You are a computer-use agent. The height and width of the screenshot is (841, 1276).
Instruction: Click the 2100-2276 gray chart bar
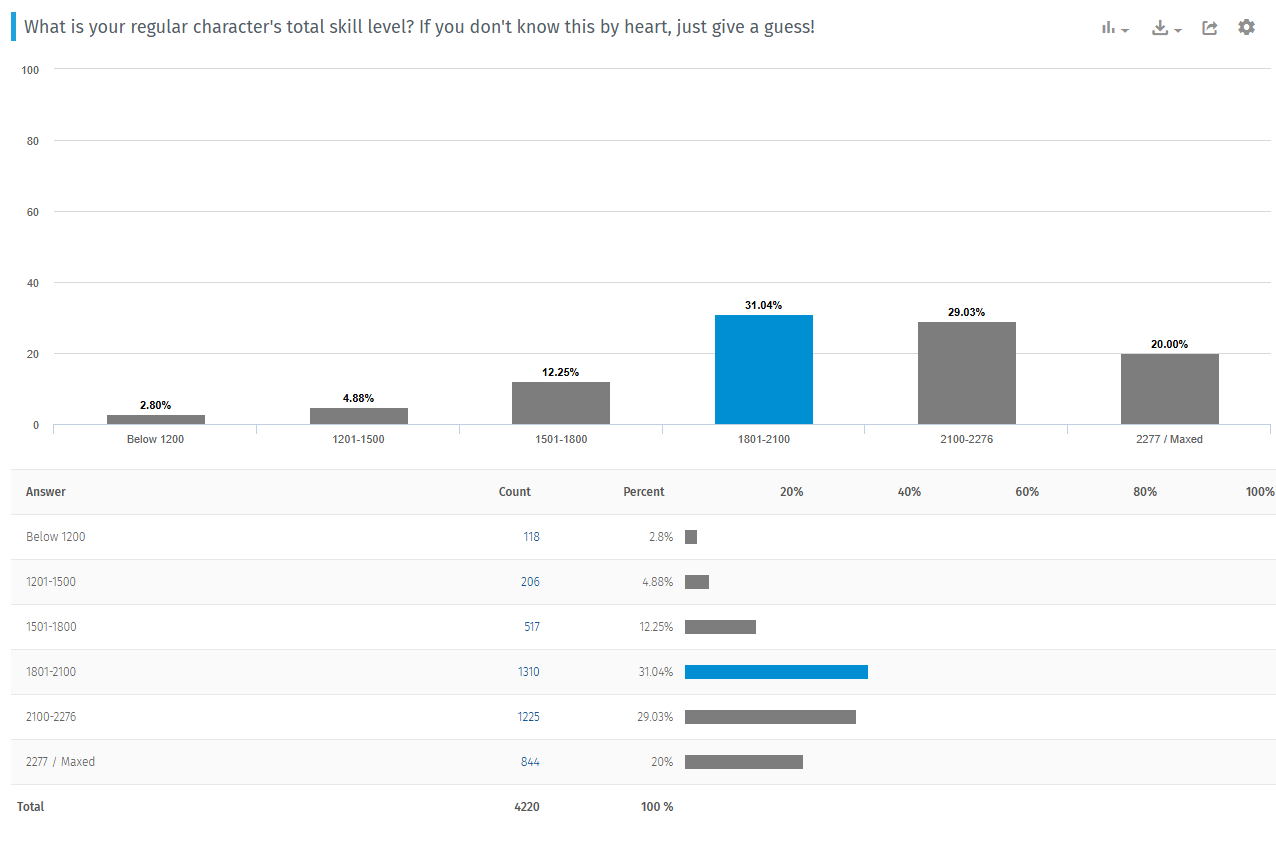click(967, 373)
